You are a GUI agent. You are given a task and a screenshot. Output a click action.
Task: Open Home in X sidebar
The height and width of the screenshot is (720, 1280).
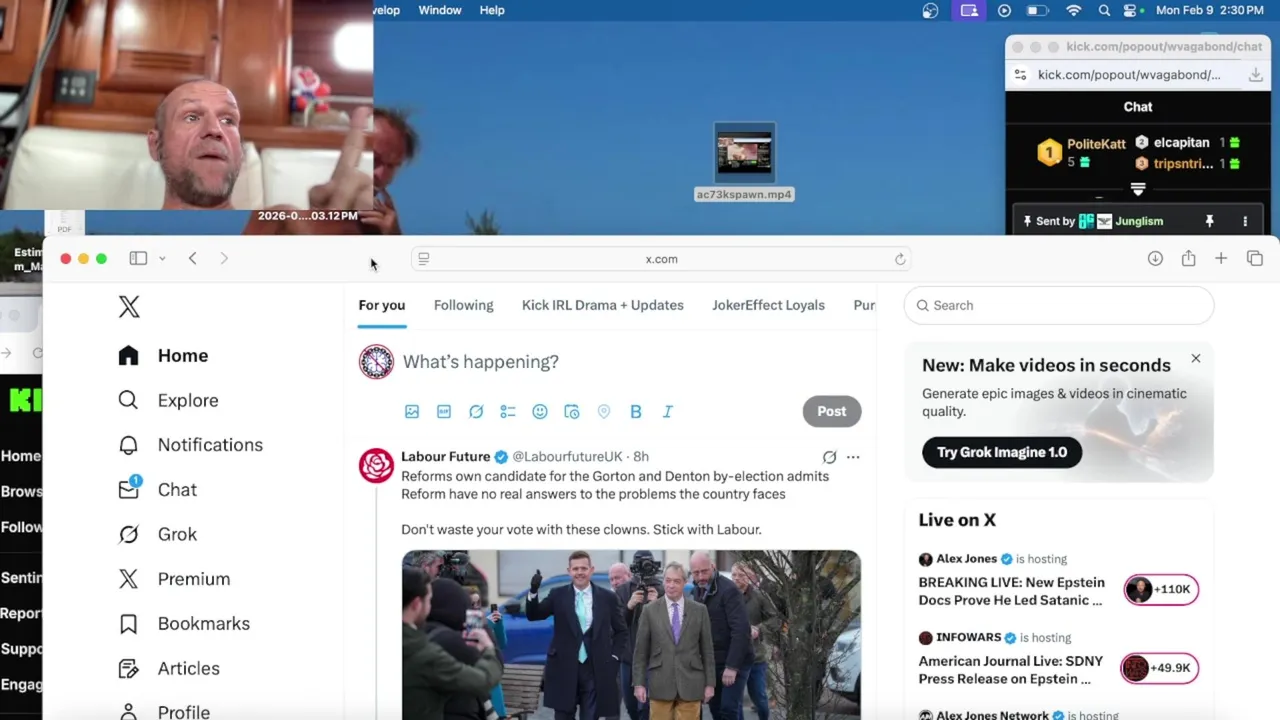[x=162, y=356]
